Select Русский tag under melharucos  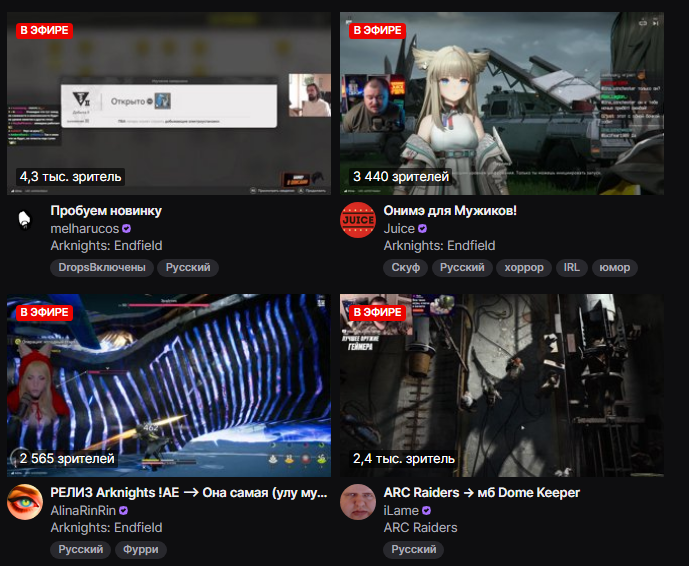(x=188, y=268)
